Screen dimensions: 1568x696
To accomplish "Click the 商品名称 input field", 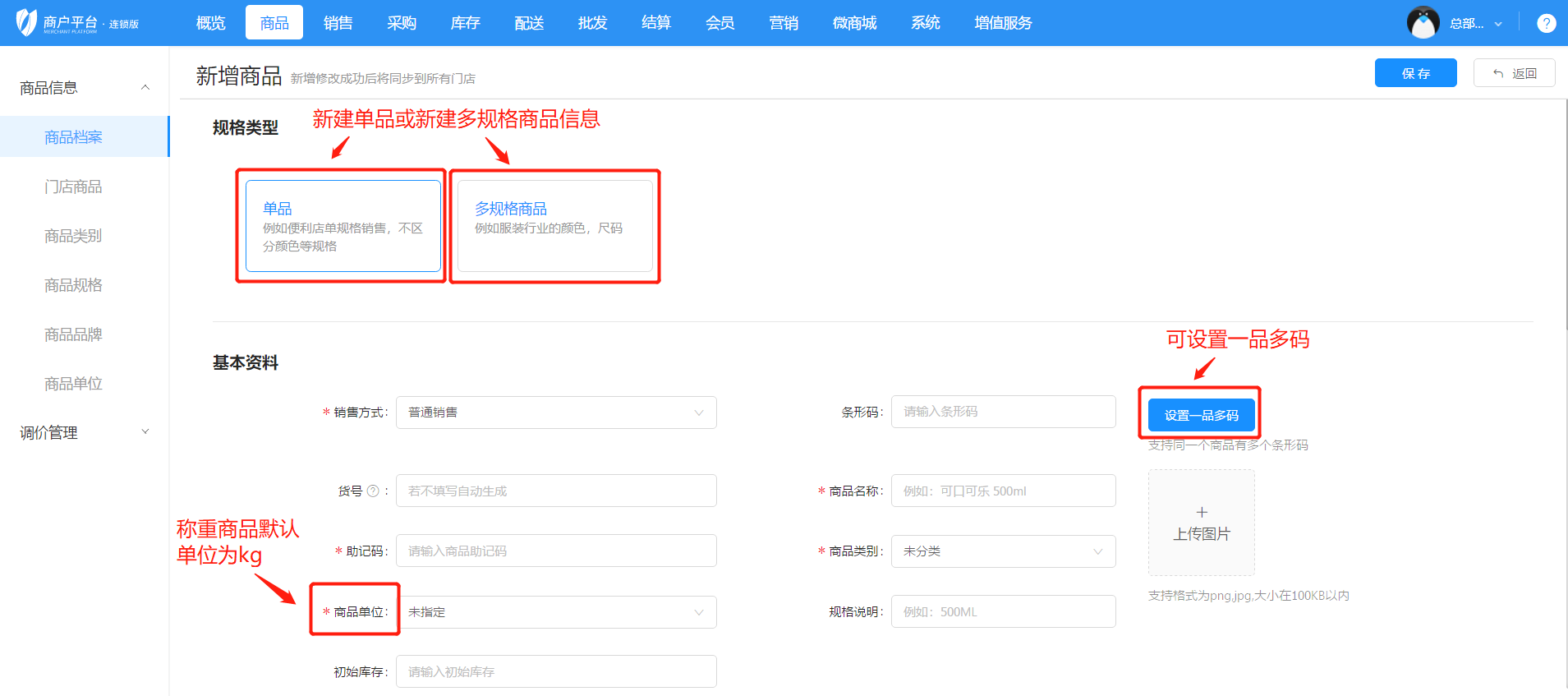I will tap(1002, 491).
